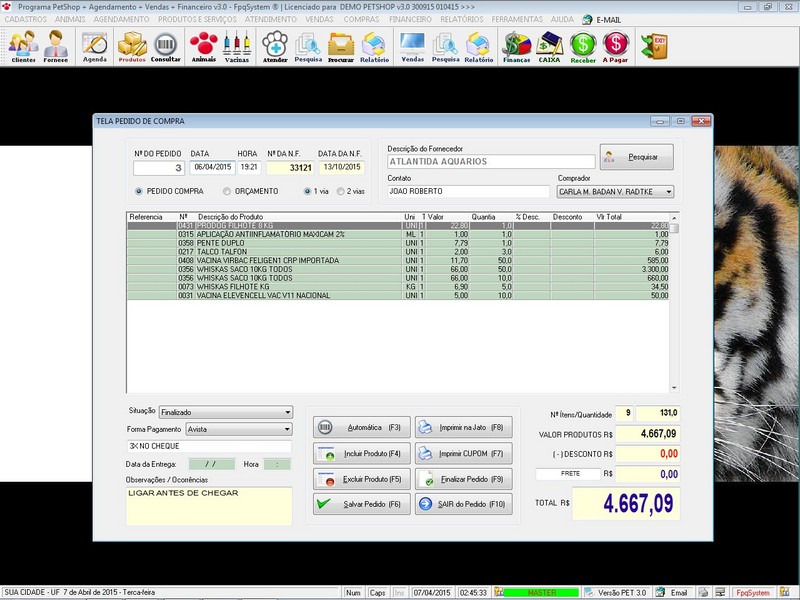This screenshot has height=600, width=800.
Task: Click the Observações / Ocorrências text field
Action: tap(208, 506)
